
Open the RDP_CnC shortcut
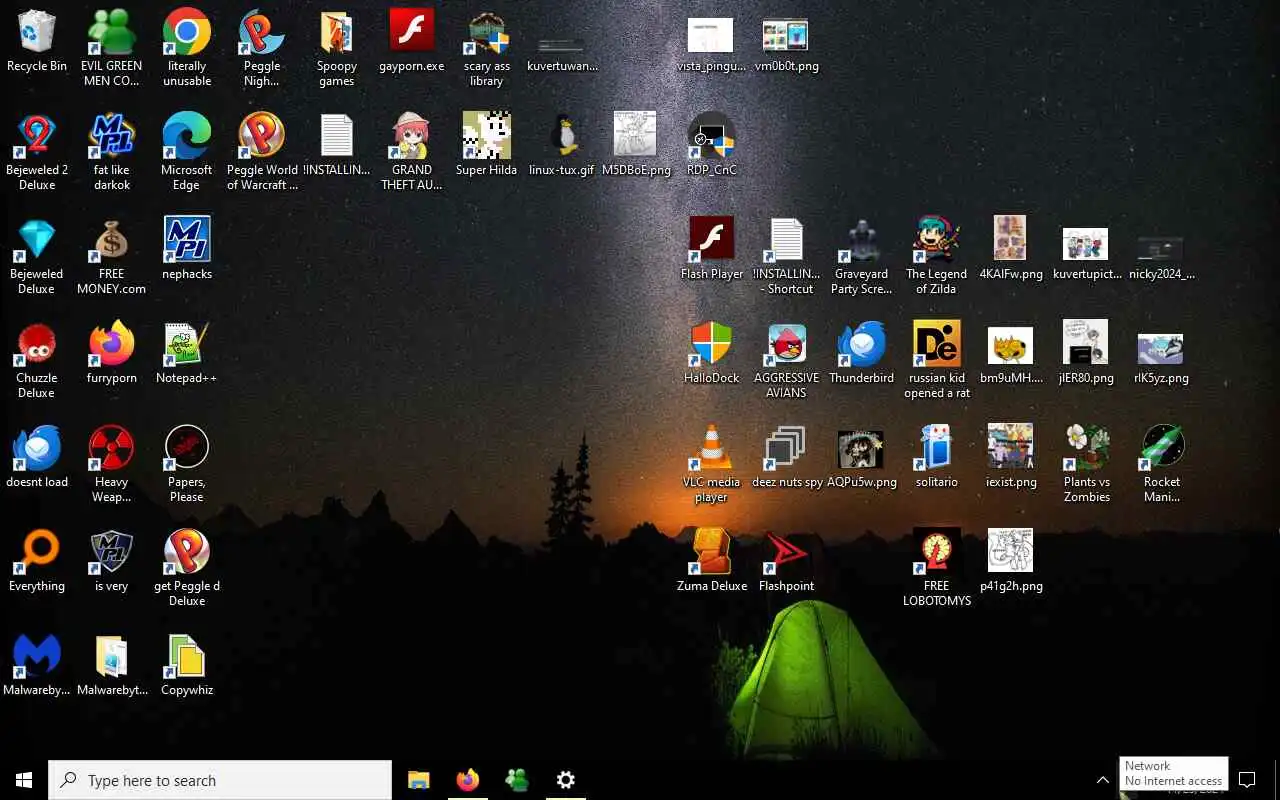pyautogui.click(x=712, y=144)
